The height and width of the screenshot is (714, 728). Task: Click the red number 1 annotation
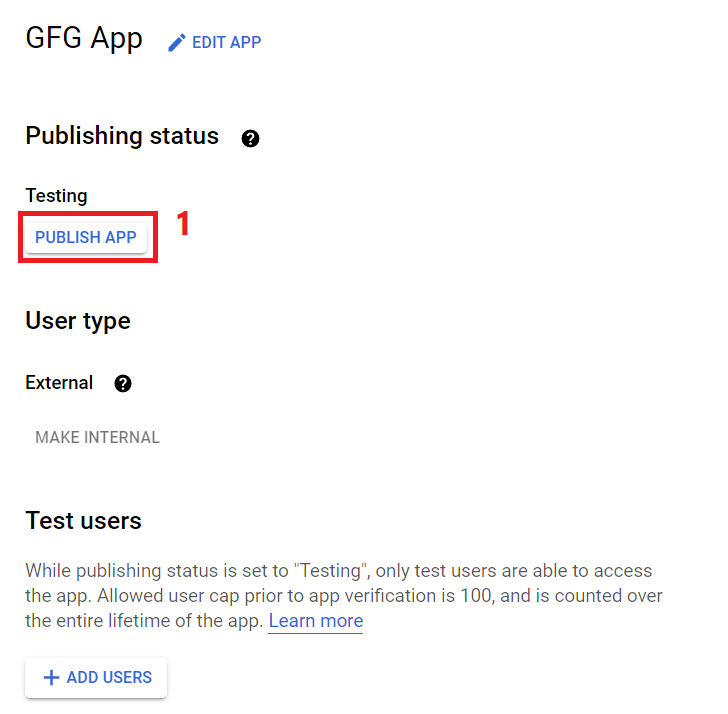tap(183, 223)
